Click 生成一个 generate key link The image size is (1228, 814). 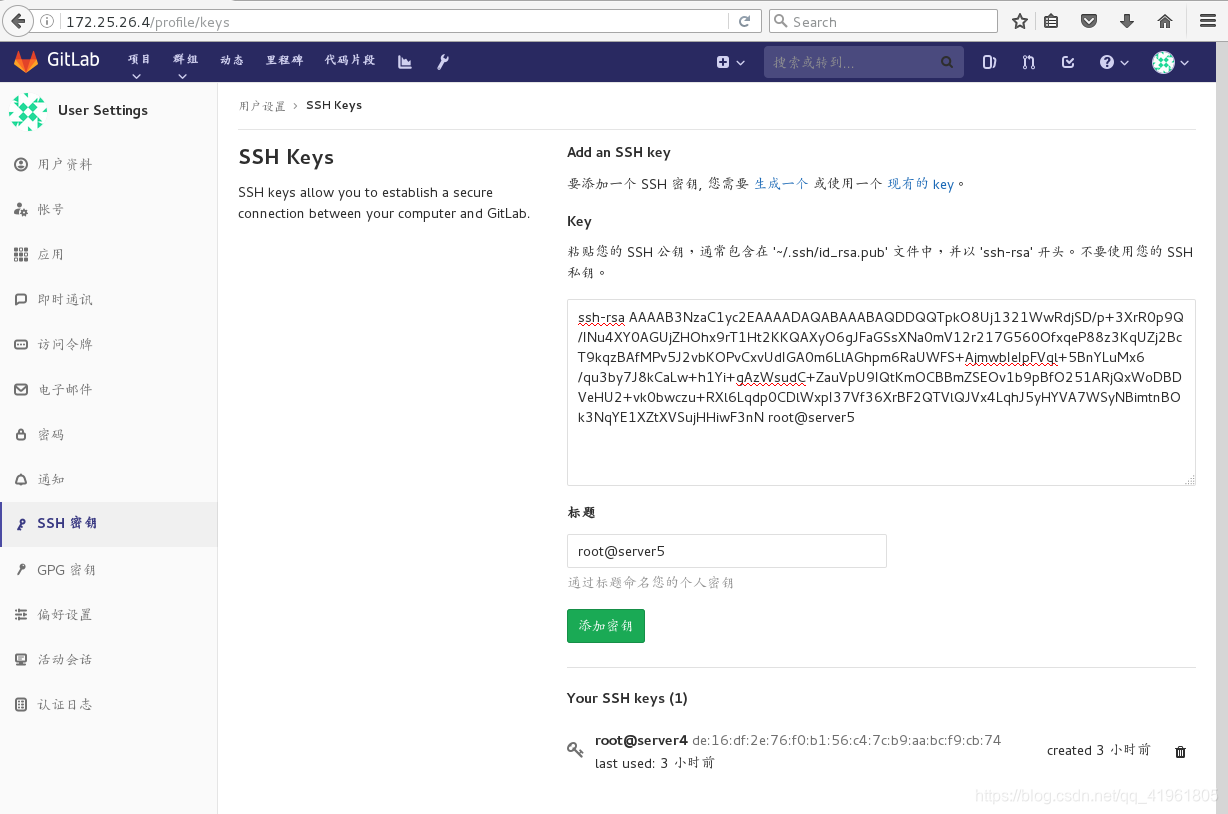(781, 184)
